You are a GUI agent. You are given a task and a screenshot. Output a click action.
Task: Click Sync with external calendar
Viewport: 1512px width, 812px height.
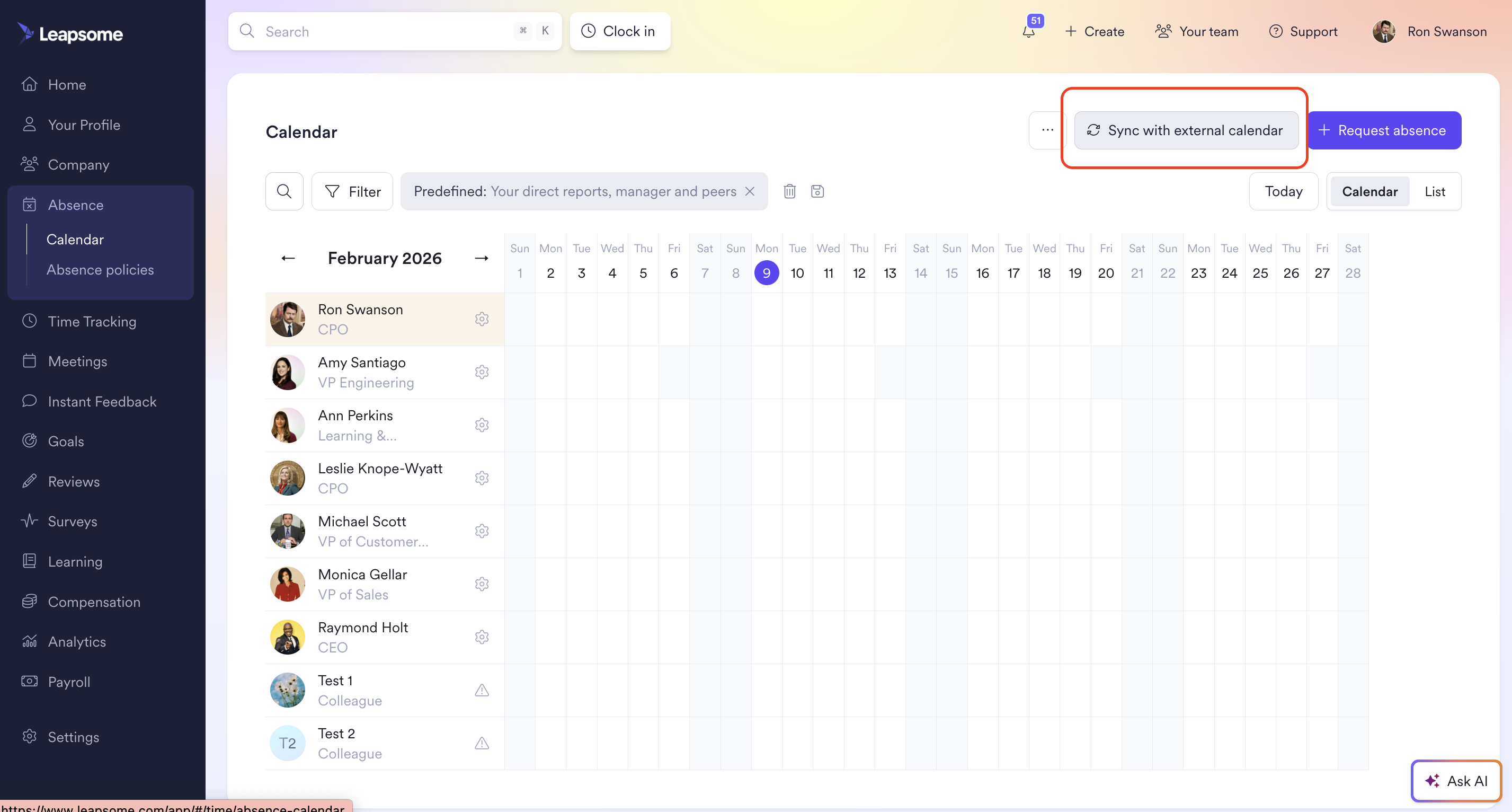pos(1186,130)
